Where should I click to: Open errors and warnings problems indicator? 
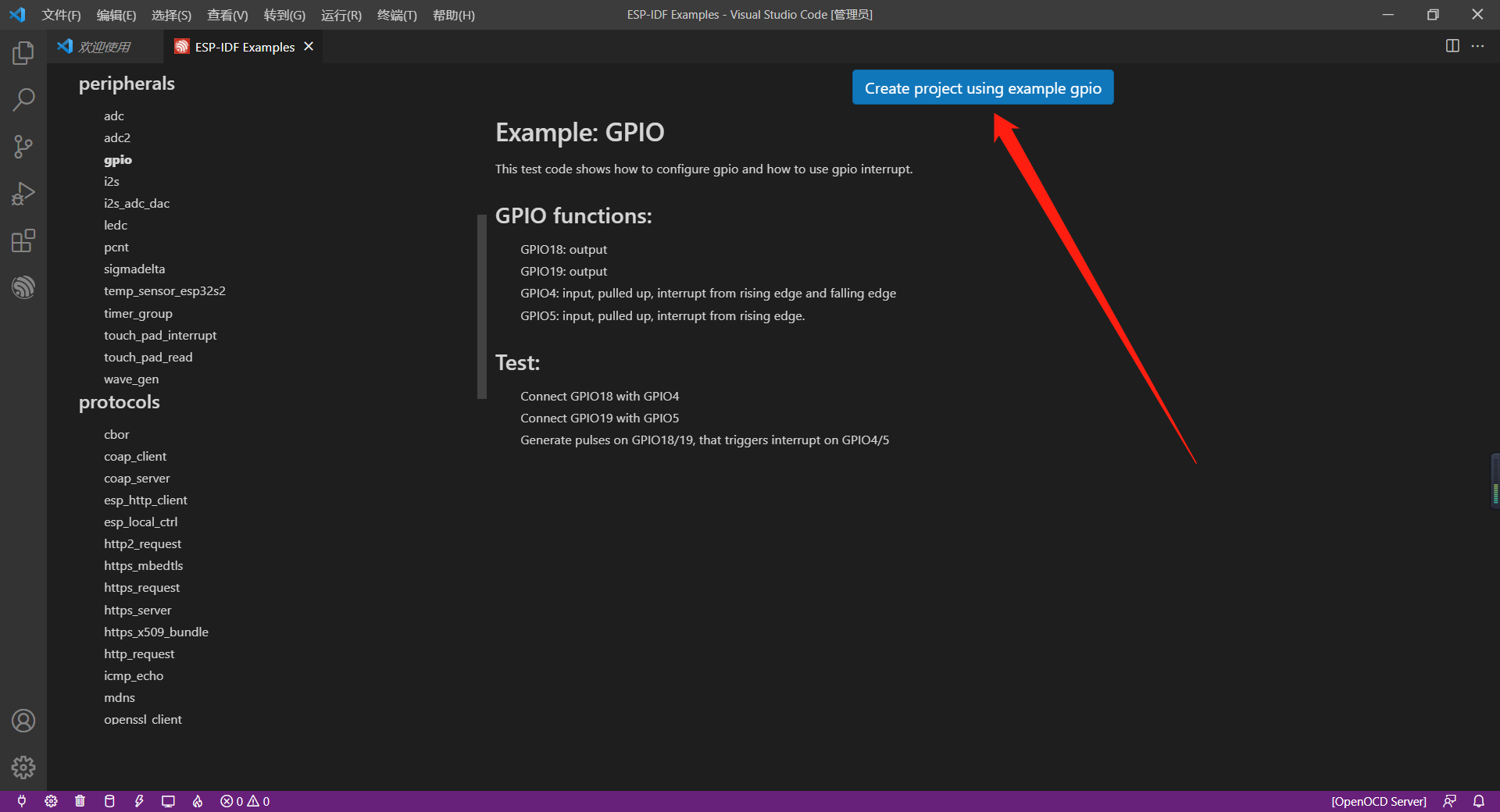pyautogui.click(x=245, y=801)
